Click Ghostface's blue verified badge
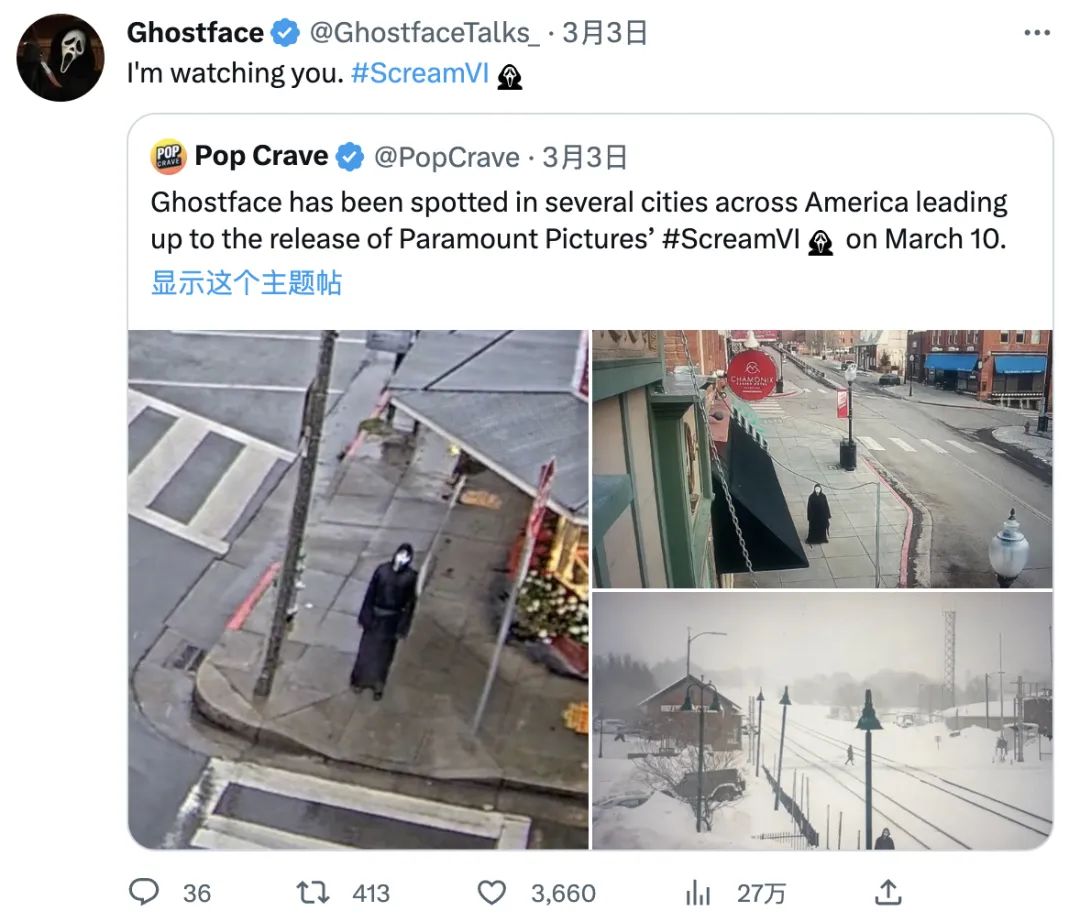This screenshot has height=922, width=1080. 284,33
